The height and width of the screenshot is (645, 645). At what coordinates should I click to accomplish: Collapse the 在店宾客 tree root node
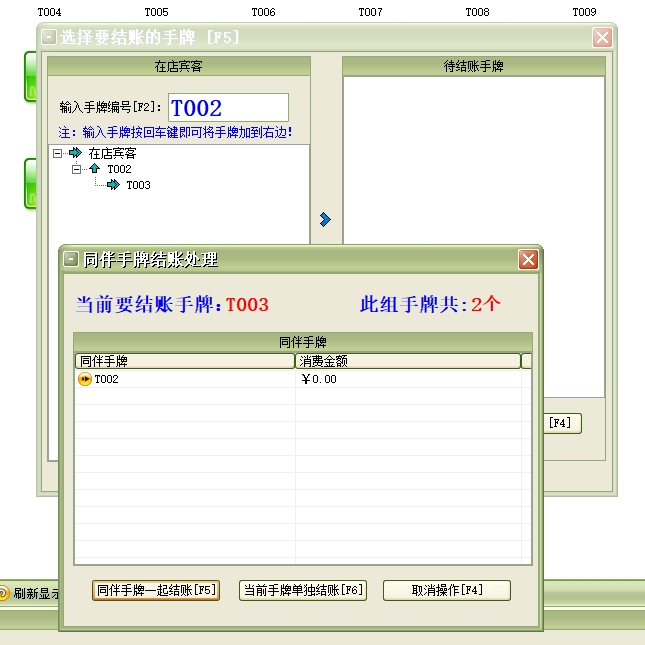pos(58,153)
